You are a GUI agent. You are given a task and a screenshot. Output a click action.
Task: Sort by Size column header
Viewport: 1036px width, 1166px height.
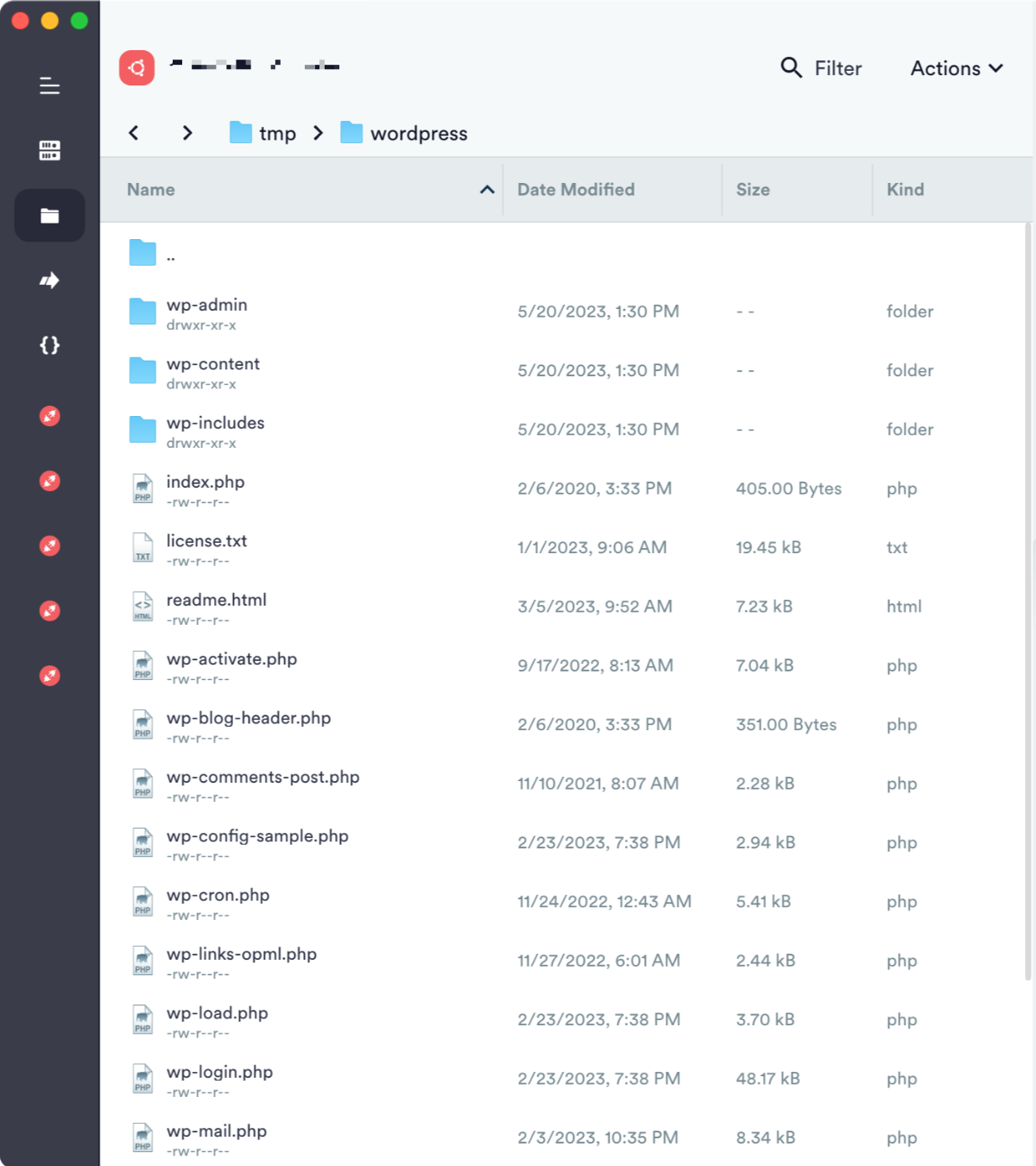(753, 189)
